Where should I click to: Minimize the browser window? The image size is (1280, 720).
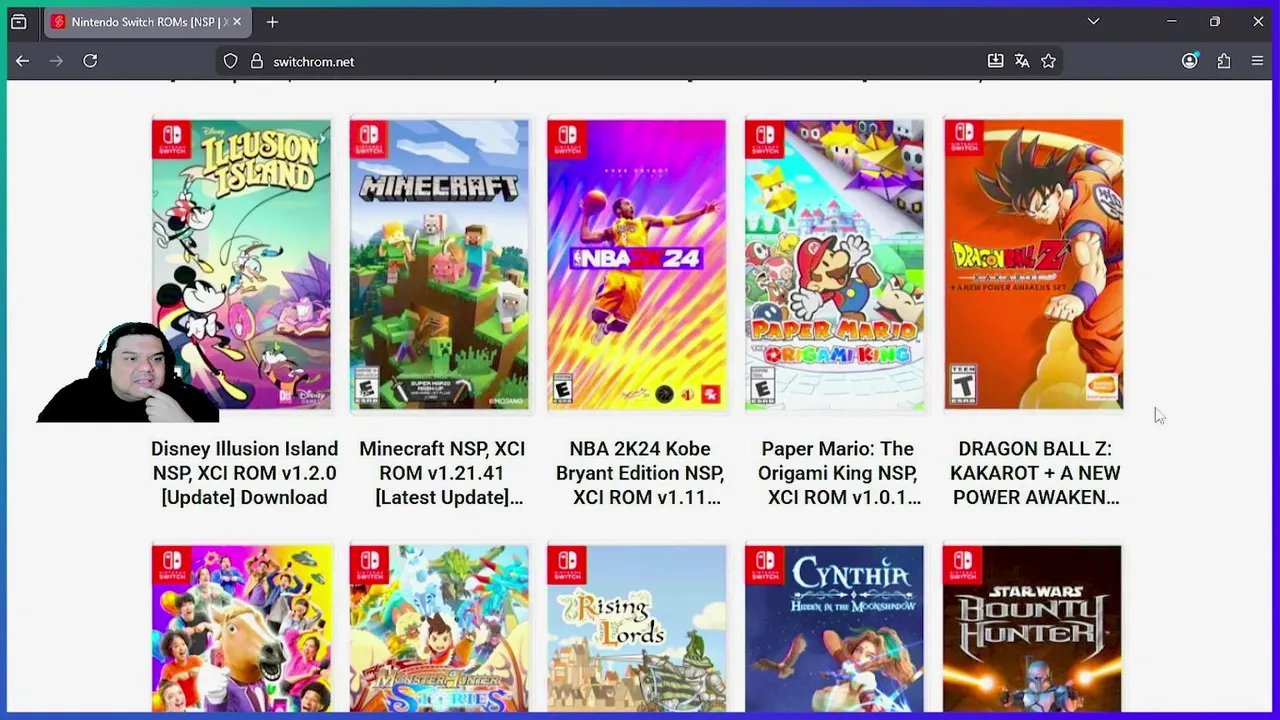coord(1171,21)
